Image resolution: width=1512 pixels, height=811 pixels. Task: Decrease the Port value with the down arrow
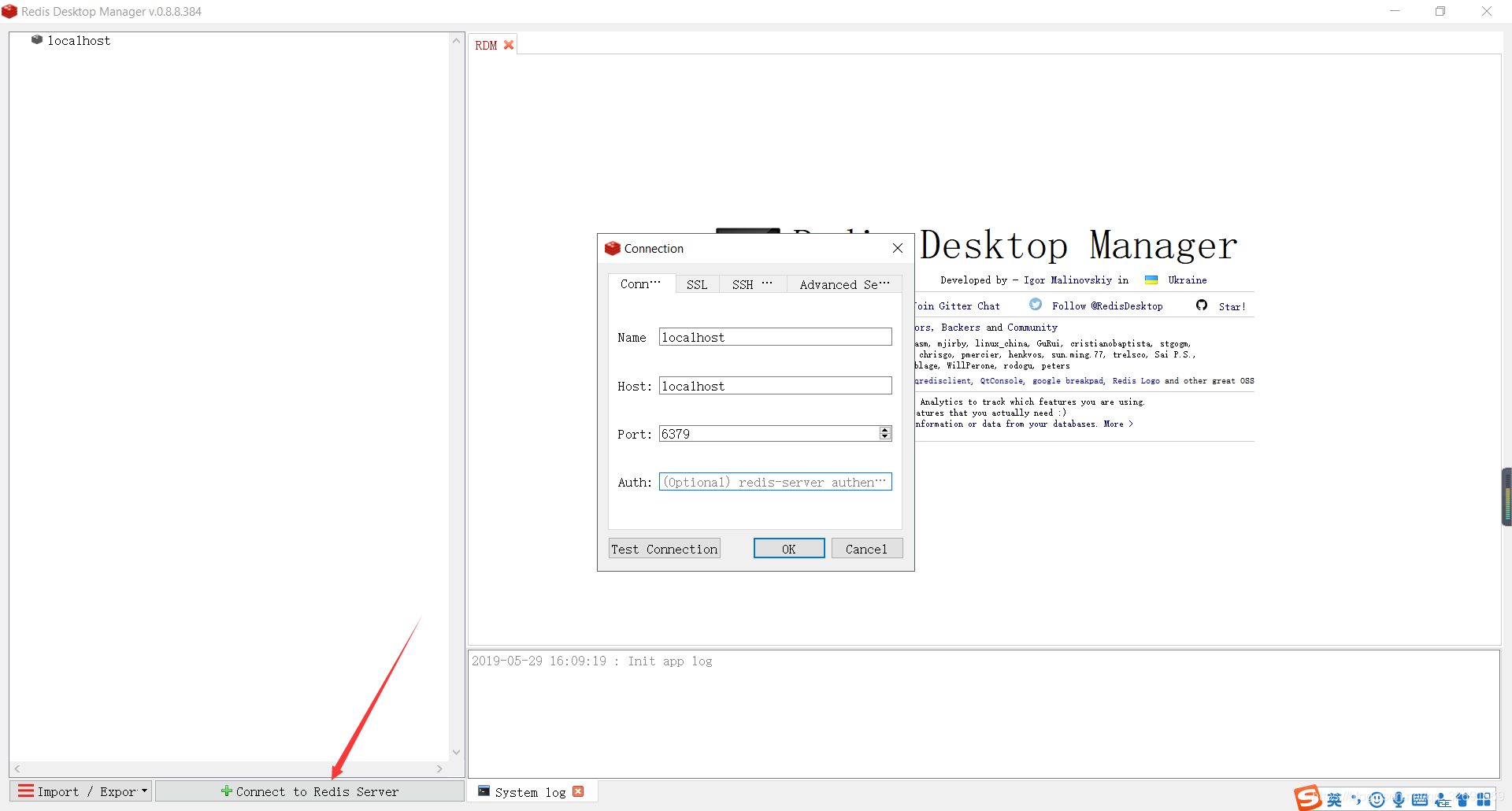(x=885, y=437)
